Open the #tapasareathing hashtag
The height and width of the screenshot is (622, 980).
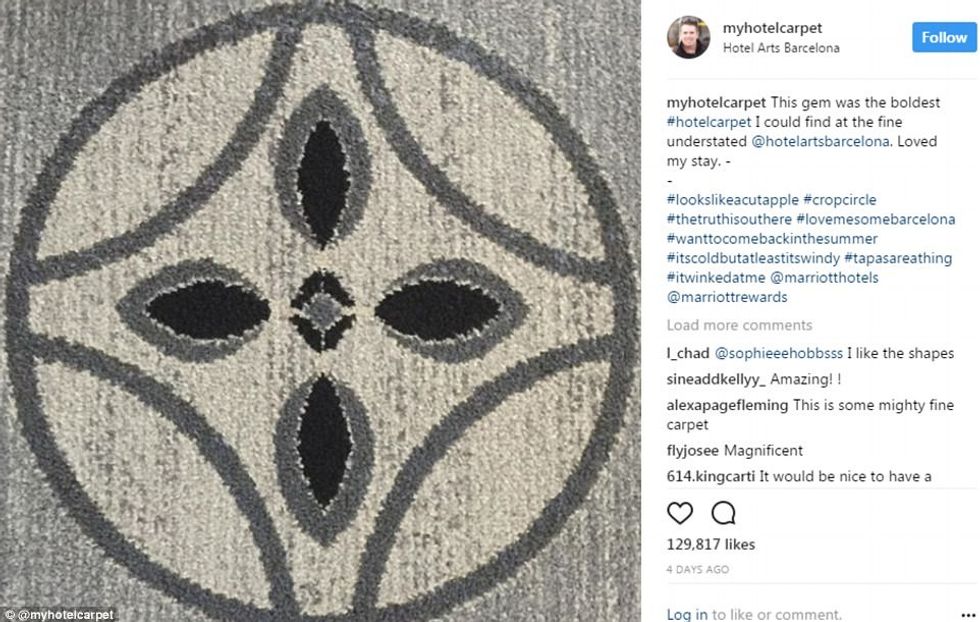[898, 258]
